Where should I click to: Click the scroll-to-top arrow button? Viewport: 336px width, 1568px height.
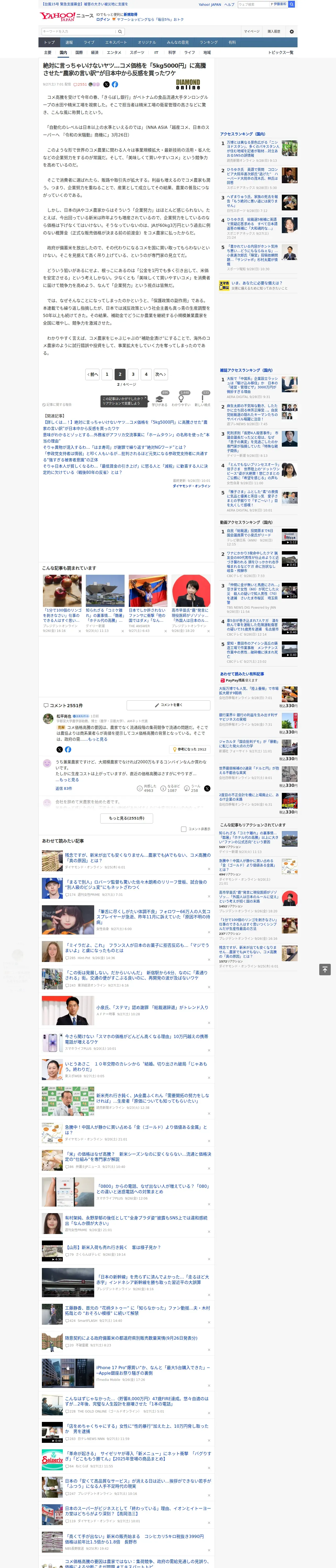[x=325, y=969]
